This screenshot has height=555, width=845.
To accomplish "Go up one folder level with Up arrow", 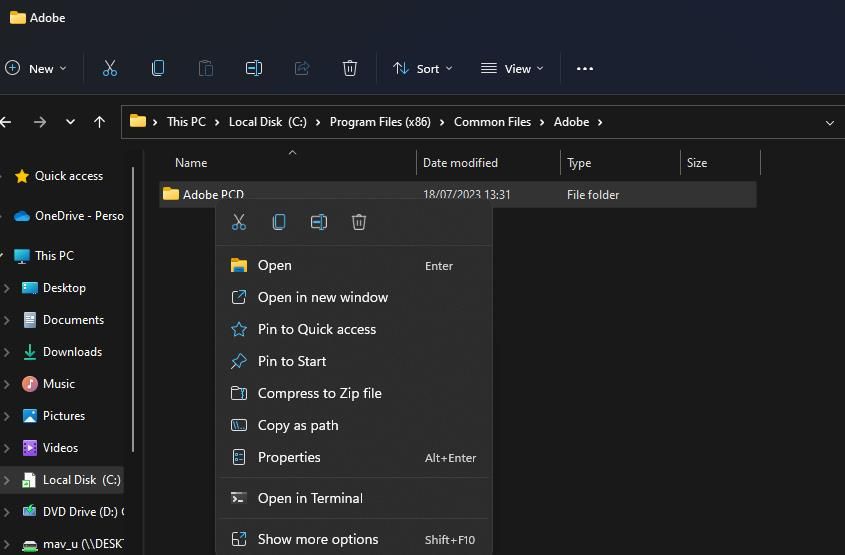I will [x=99, y=122].
